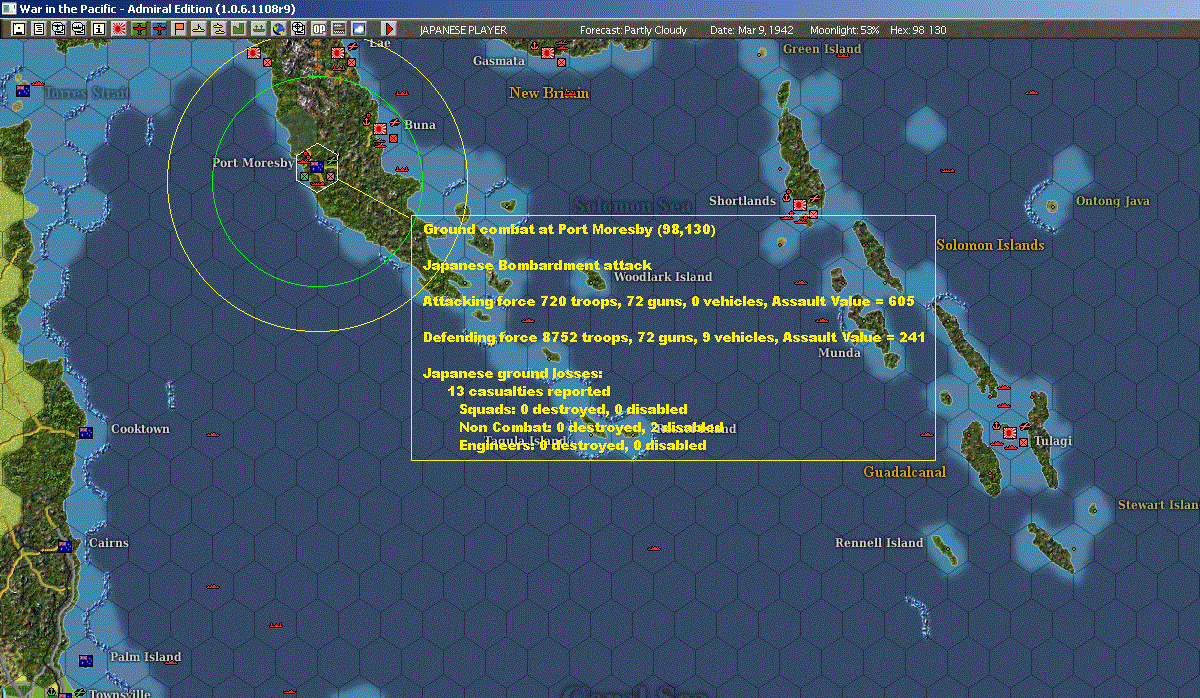Click the 'Defending force 8752 troops' report line

pos(673,337)
